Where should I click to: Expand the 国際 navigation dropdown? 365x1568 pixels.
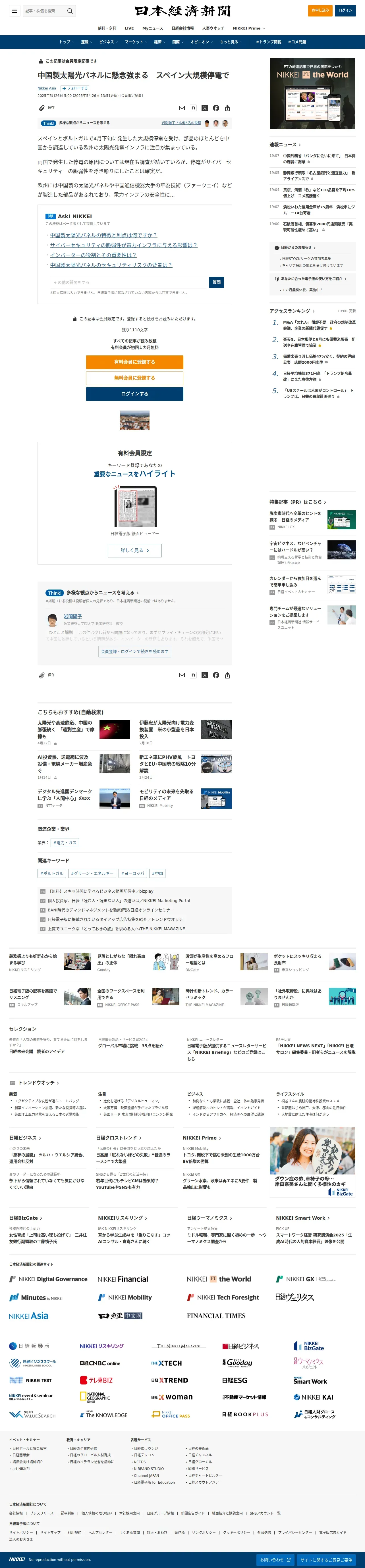coord(178,42)
